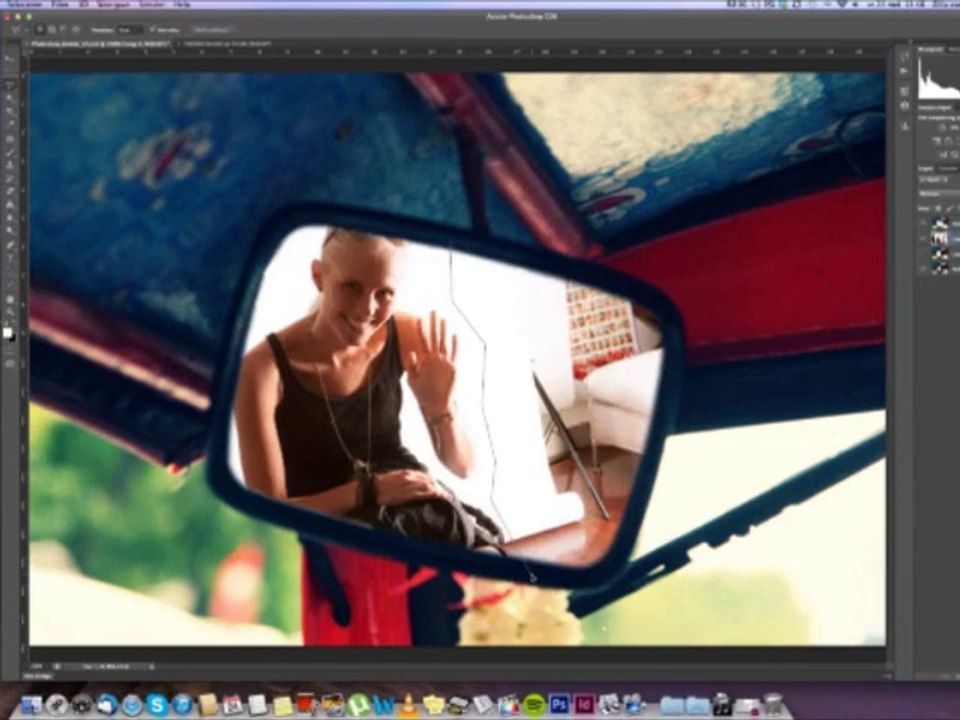
Task: Select the Hand tool
Action: click(x=10, y=299)
